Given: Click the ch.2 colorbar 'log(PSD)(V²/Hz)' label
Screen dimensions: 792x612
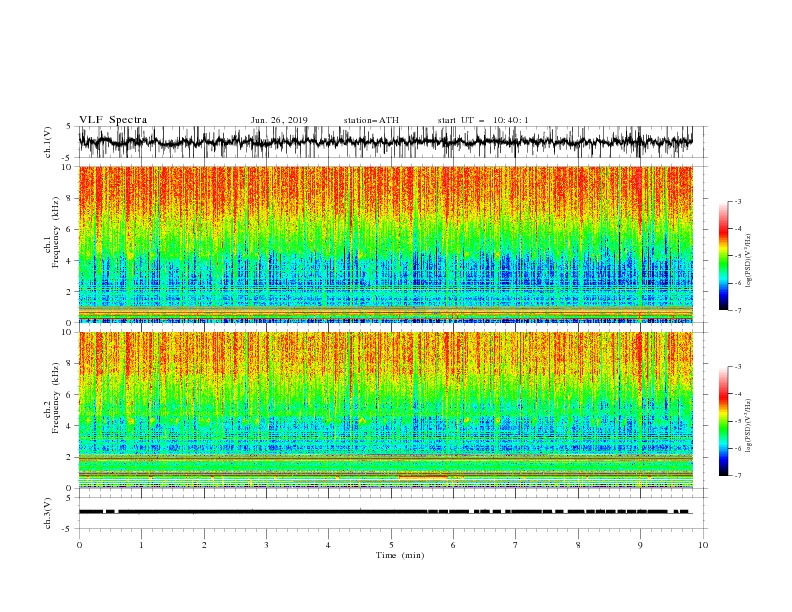Looking at the screenshot, I should [748, 426].
